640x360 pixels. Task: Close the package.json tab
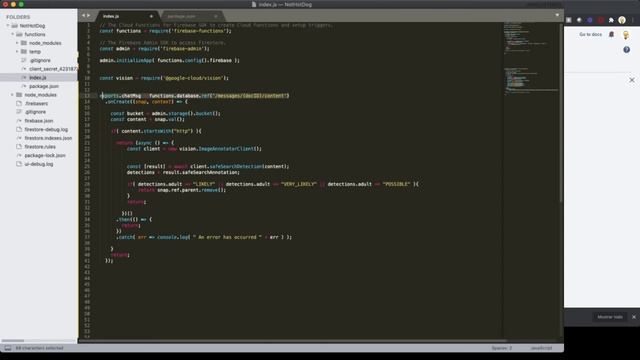tap(216, 16)
